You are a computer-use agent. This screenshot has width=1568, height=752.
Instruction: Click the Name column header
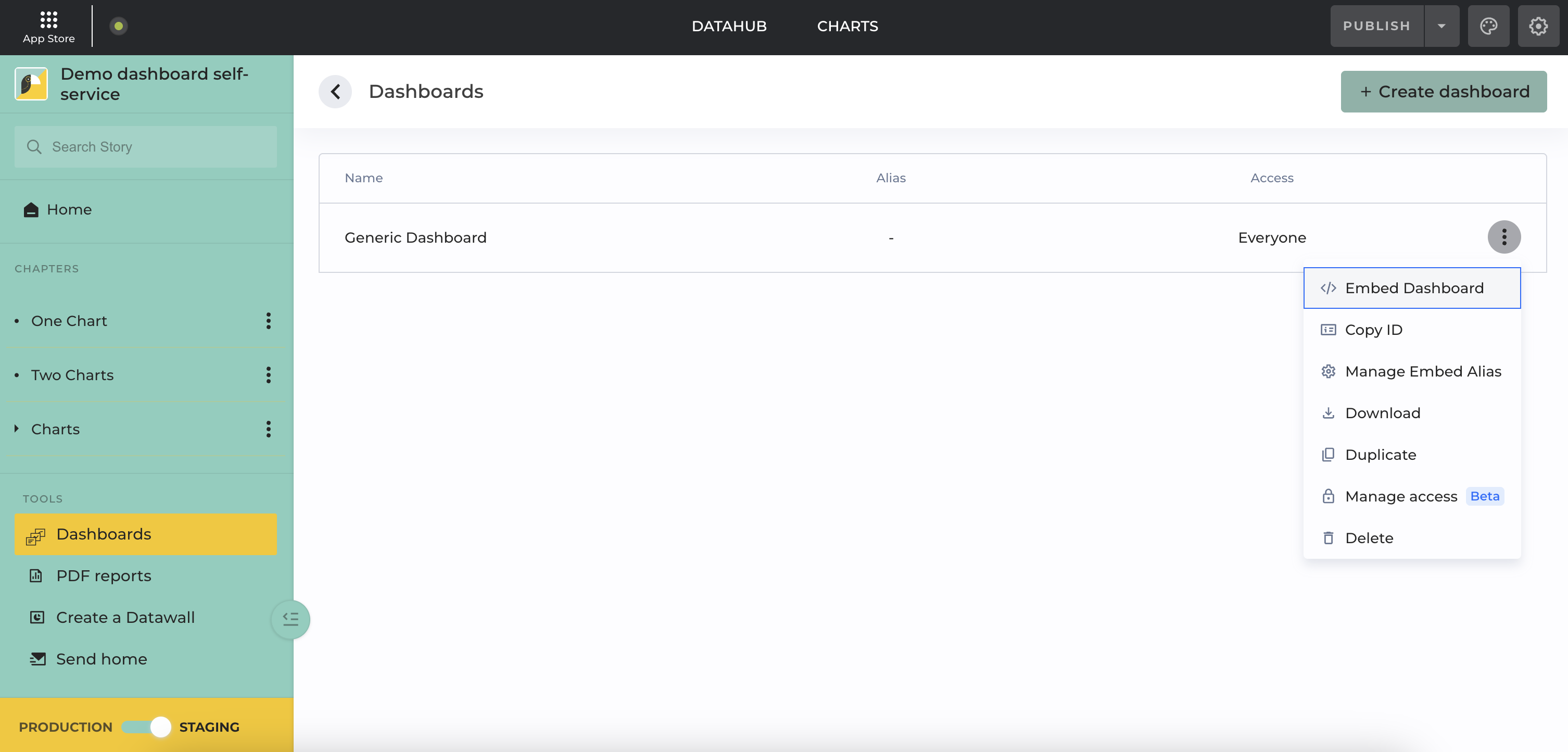[x=363, y=178]
